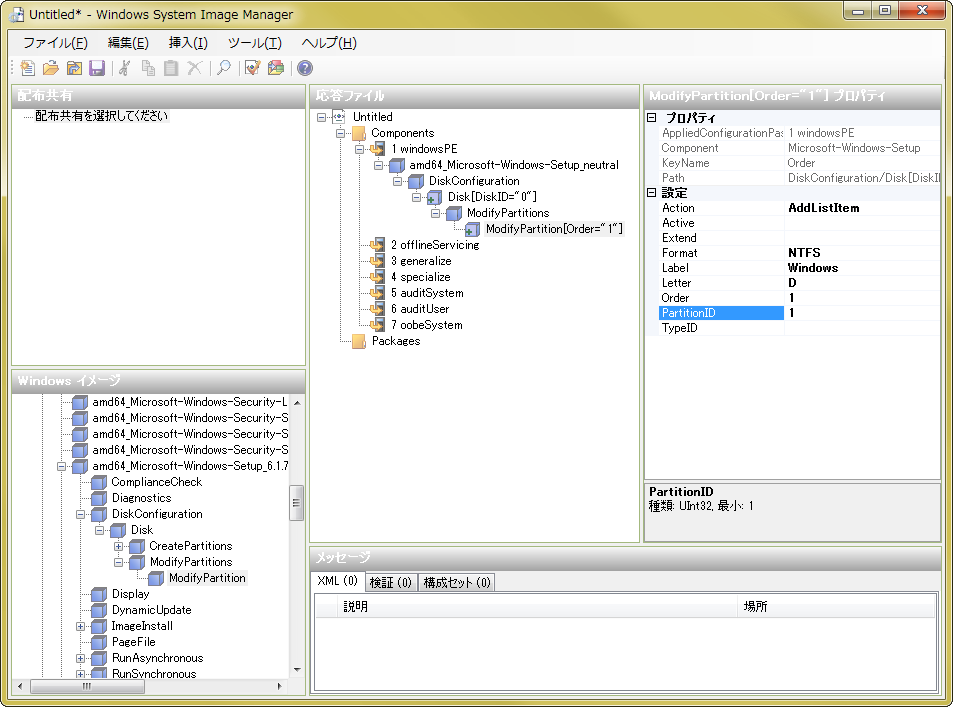Click the Find magnifier icon in the toolbar
Screen dimensions: 953x707
pyautogui.click(x=224, y=68)
